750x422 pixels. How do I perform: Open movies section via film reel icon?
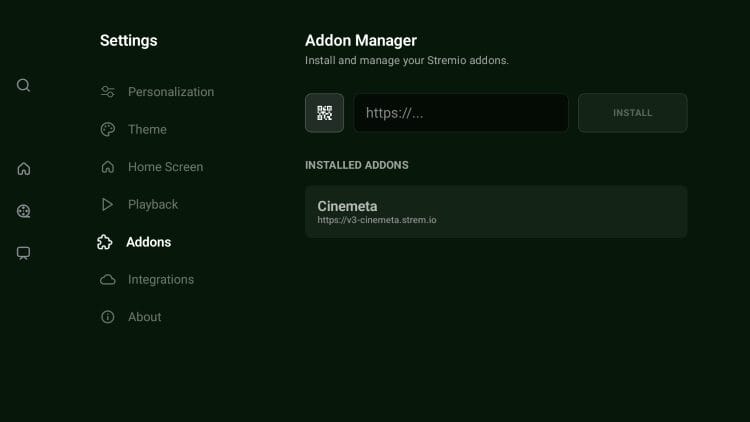pos(23,211)
